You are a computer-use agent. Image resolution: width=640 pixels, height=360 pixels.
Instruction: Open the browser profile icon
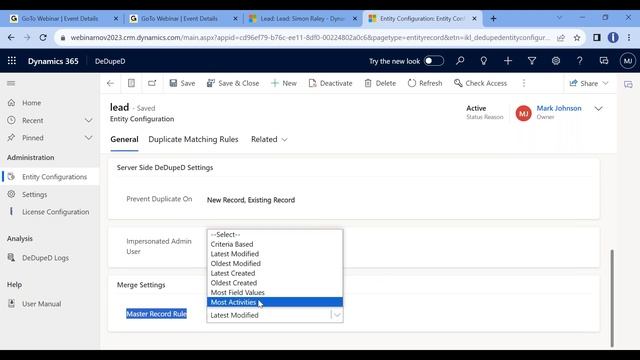point(613,38)
